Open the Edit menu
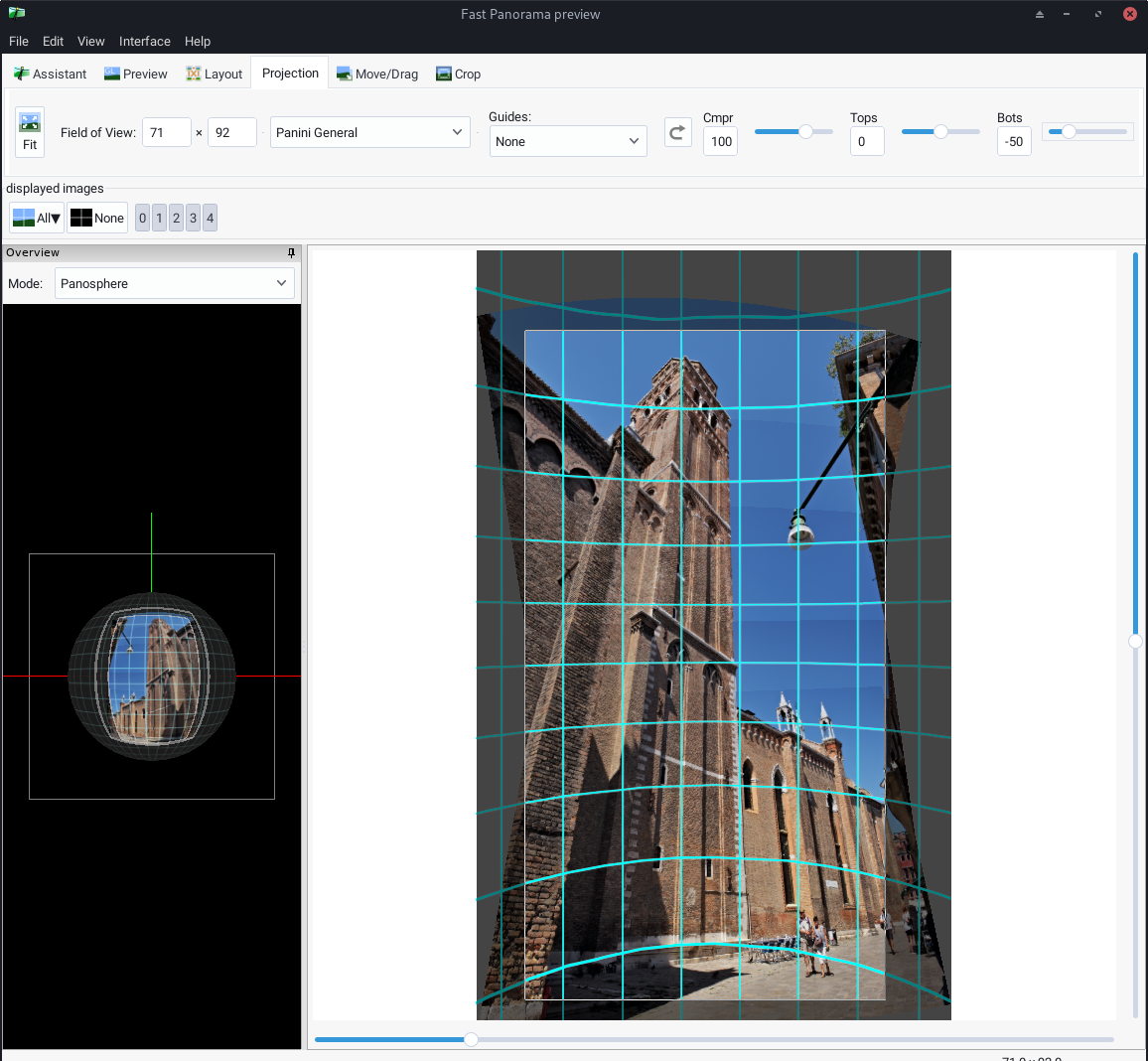 tap(53, 41)
